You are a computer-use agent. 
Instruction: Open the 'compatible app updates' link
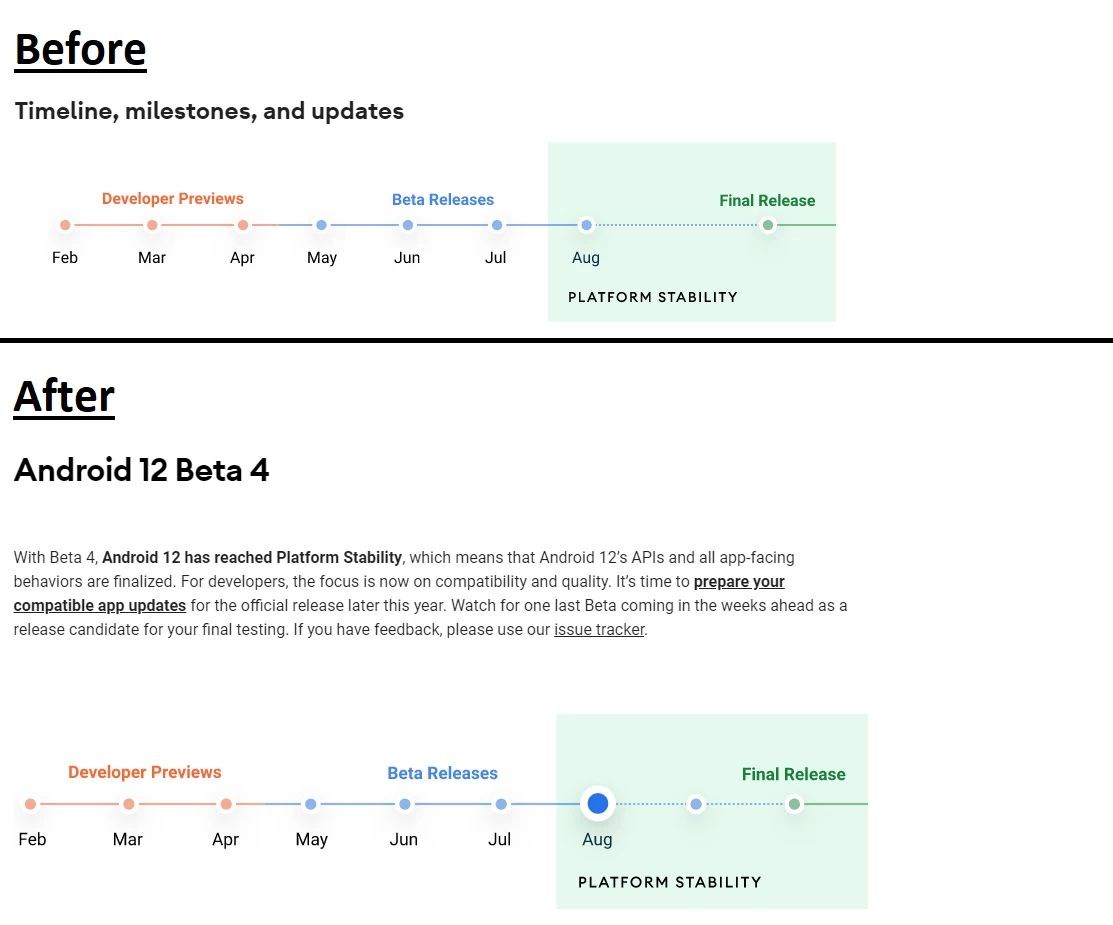point(99,606)
